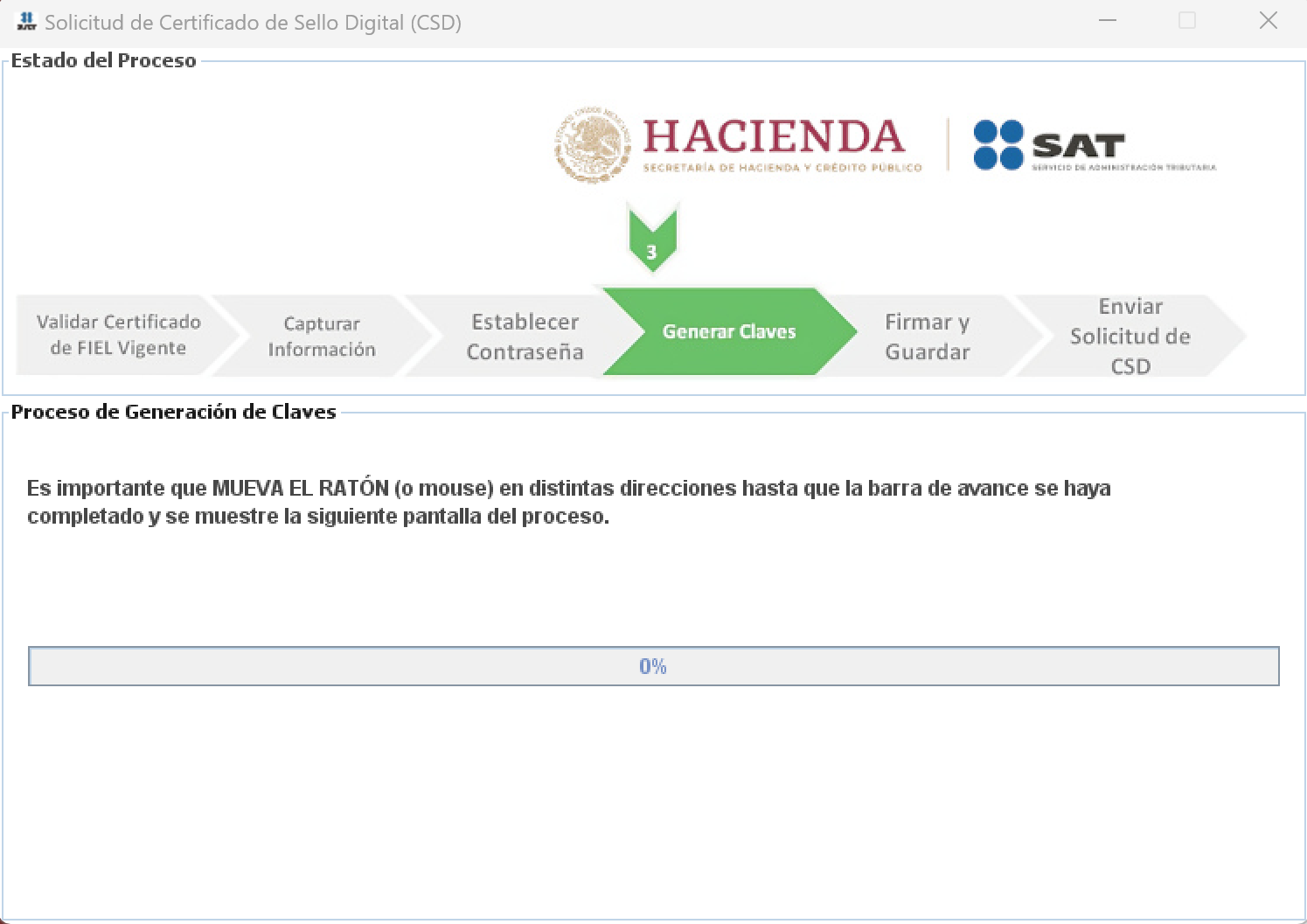
Task: Go to the Establecer Contraseña step
Action: coord(525,337)
